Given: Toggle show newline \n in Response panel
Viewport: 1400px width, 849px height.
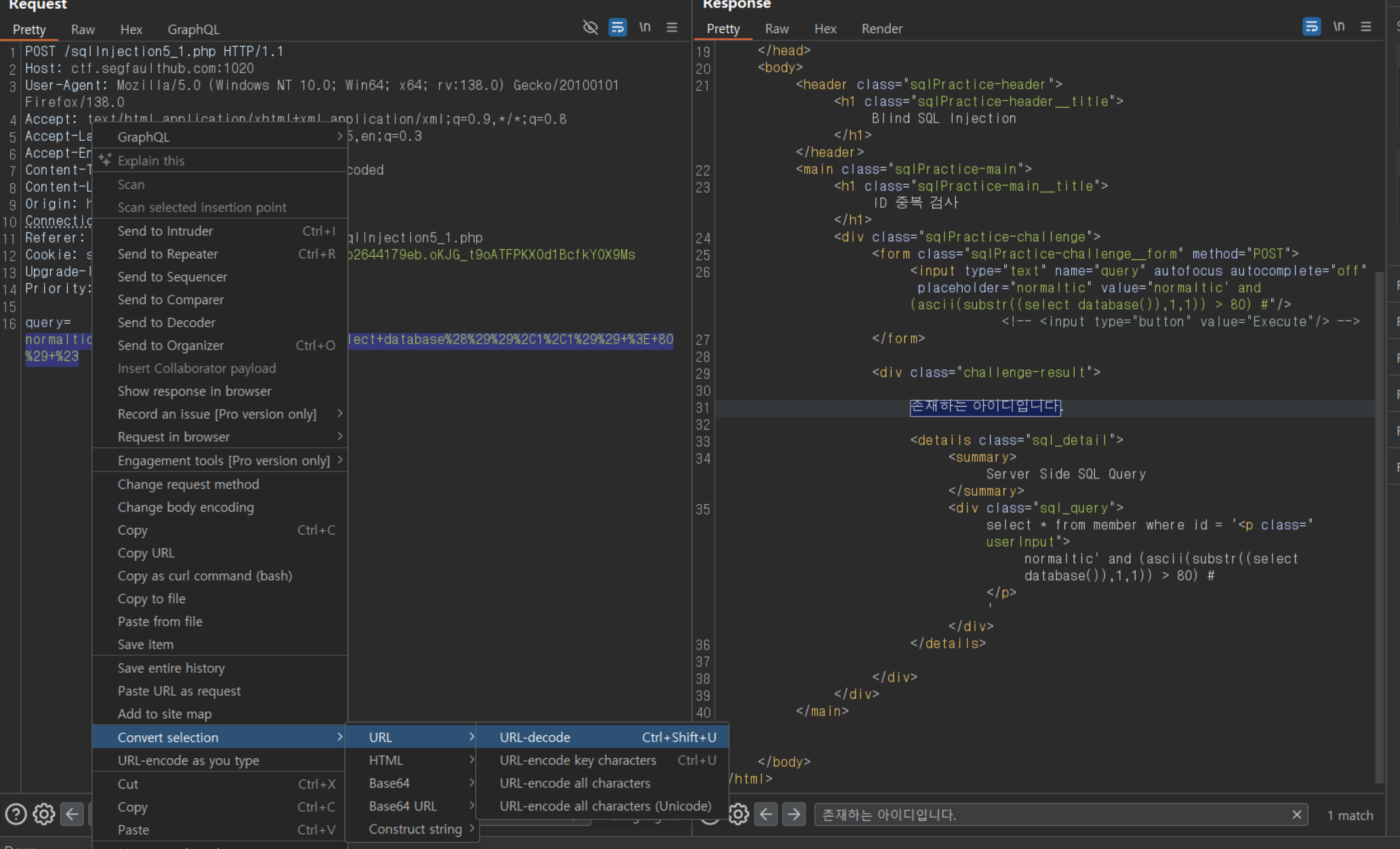Looking at the screenshot, I should pyautogui.click(x=1339, y=26).
